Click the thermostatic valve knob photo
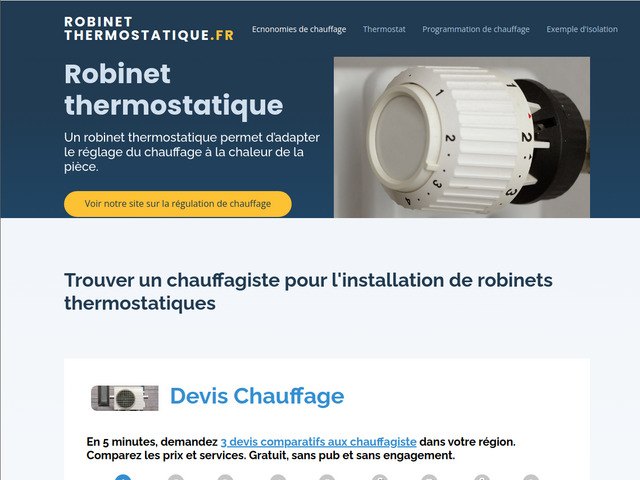 coord(462,137)
